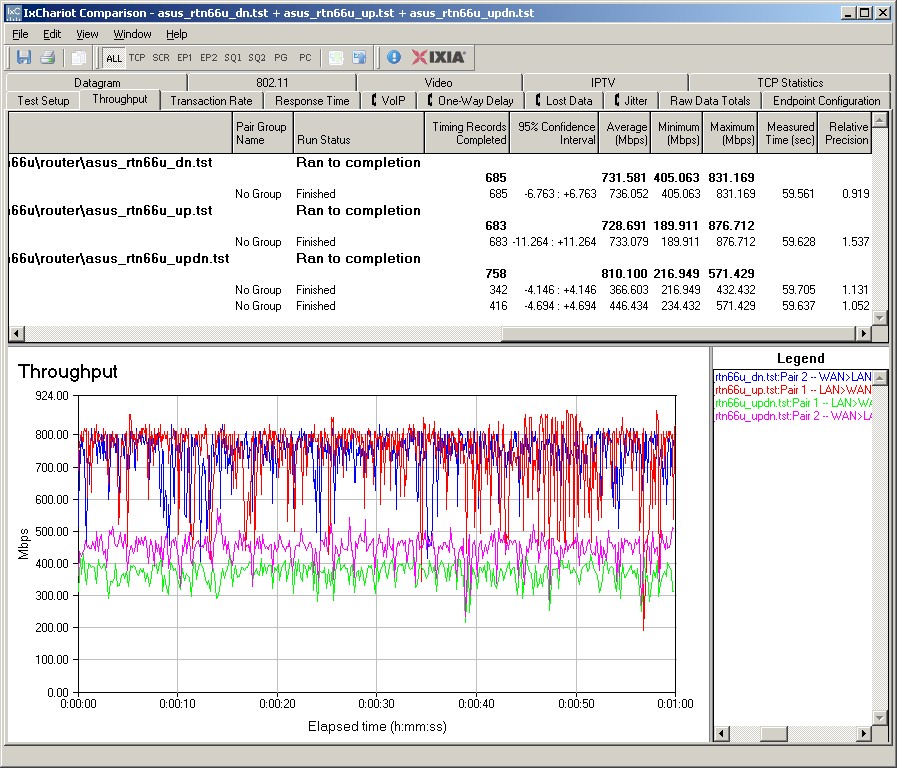The width and height of the screenshot is (897, 768).
Task: Switch to the Test Setup tab
Action: (43, 101)
